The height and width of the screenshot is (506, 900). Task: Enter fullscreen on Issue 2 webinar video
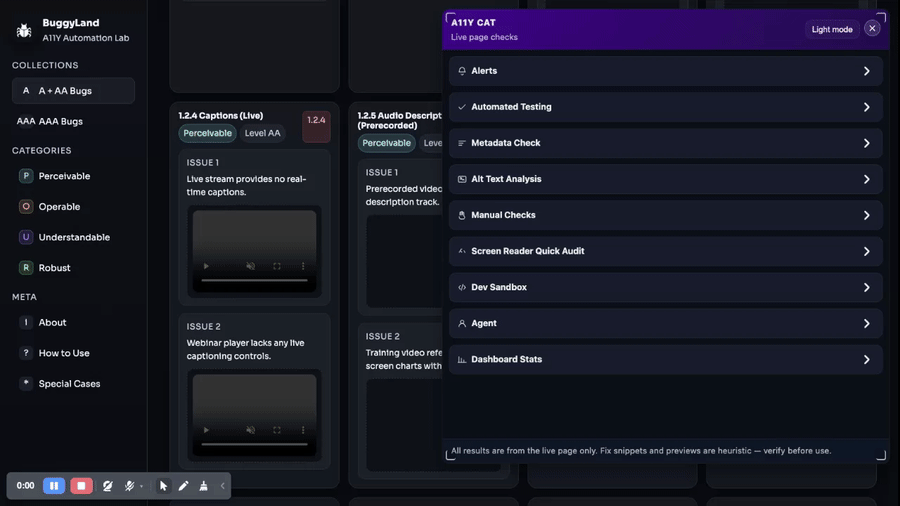click(277, 431)
